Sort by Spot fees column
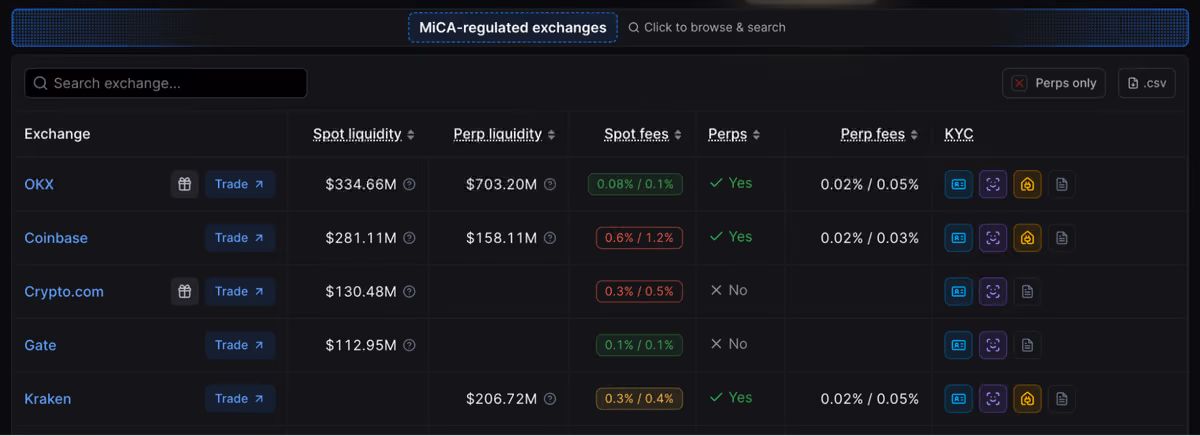 (x=643, y=134)
